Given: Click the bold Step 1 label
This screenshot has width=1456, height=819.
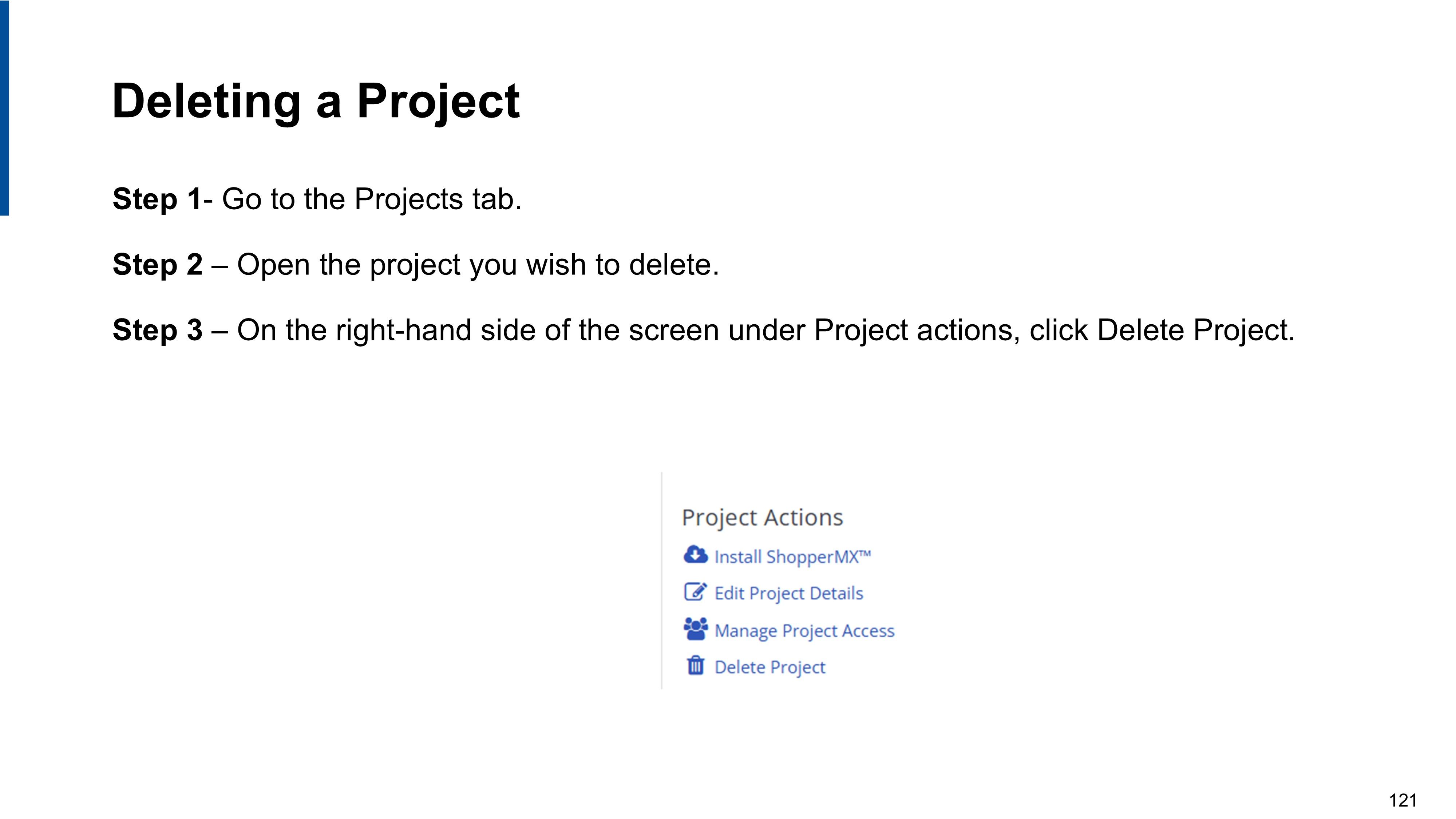Looking at the screenshot, I should (x=157, y=199).
